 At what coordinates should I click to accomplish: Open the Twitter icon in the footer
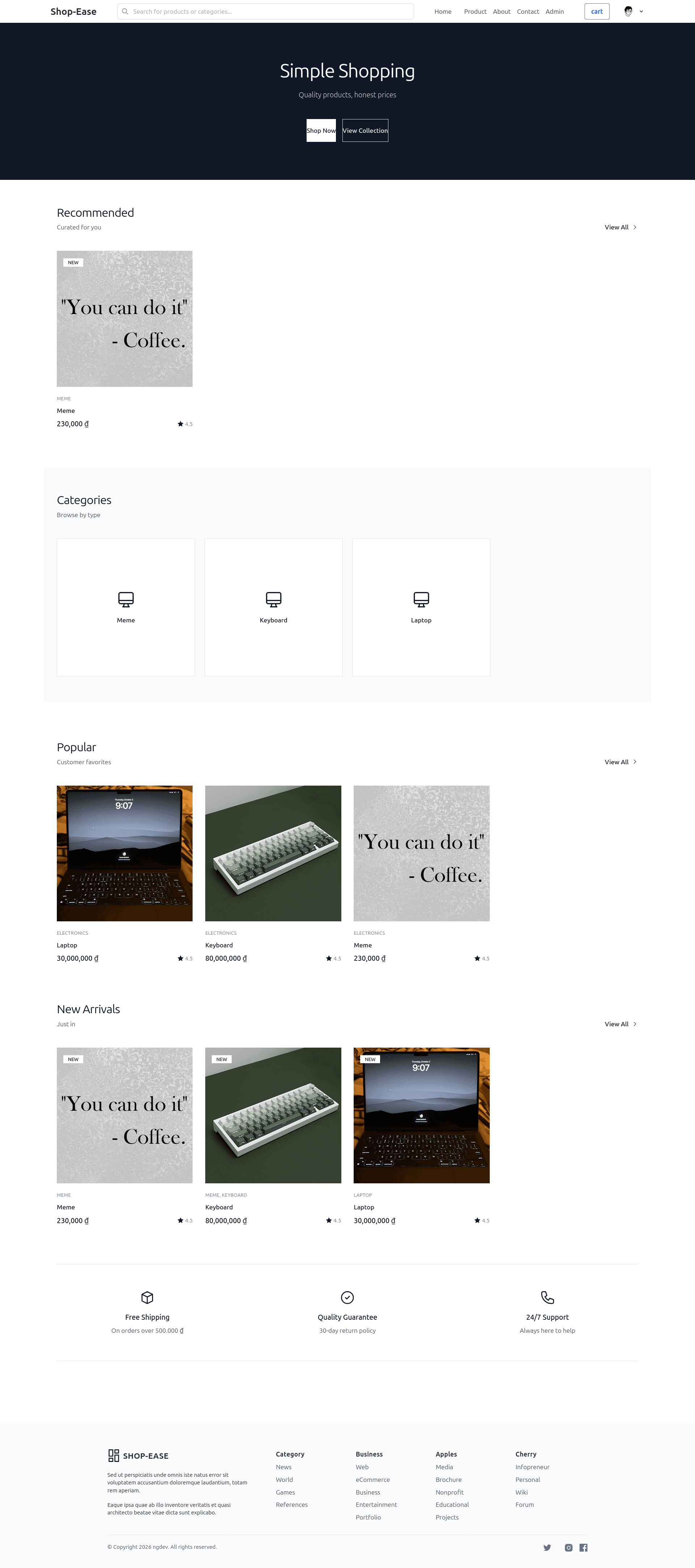tap(547, 1547)
